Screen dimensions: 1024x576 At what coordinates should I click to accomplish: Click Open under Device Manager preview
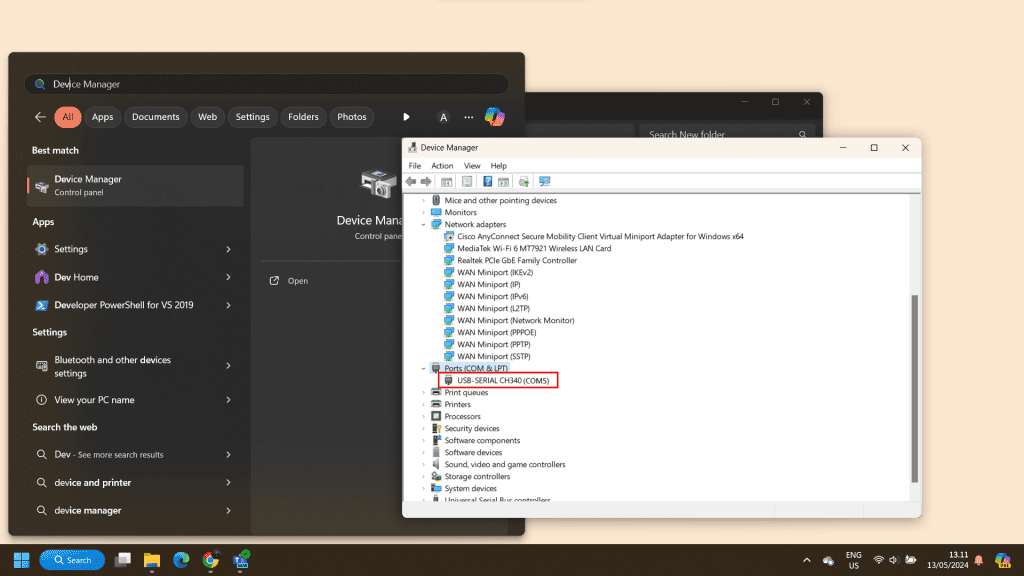298,281
